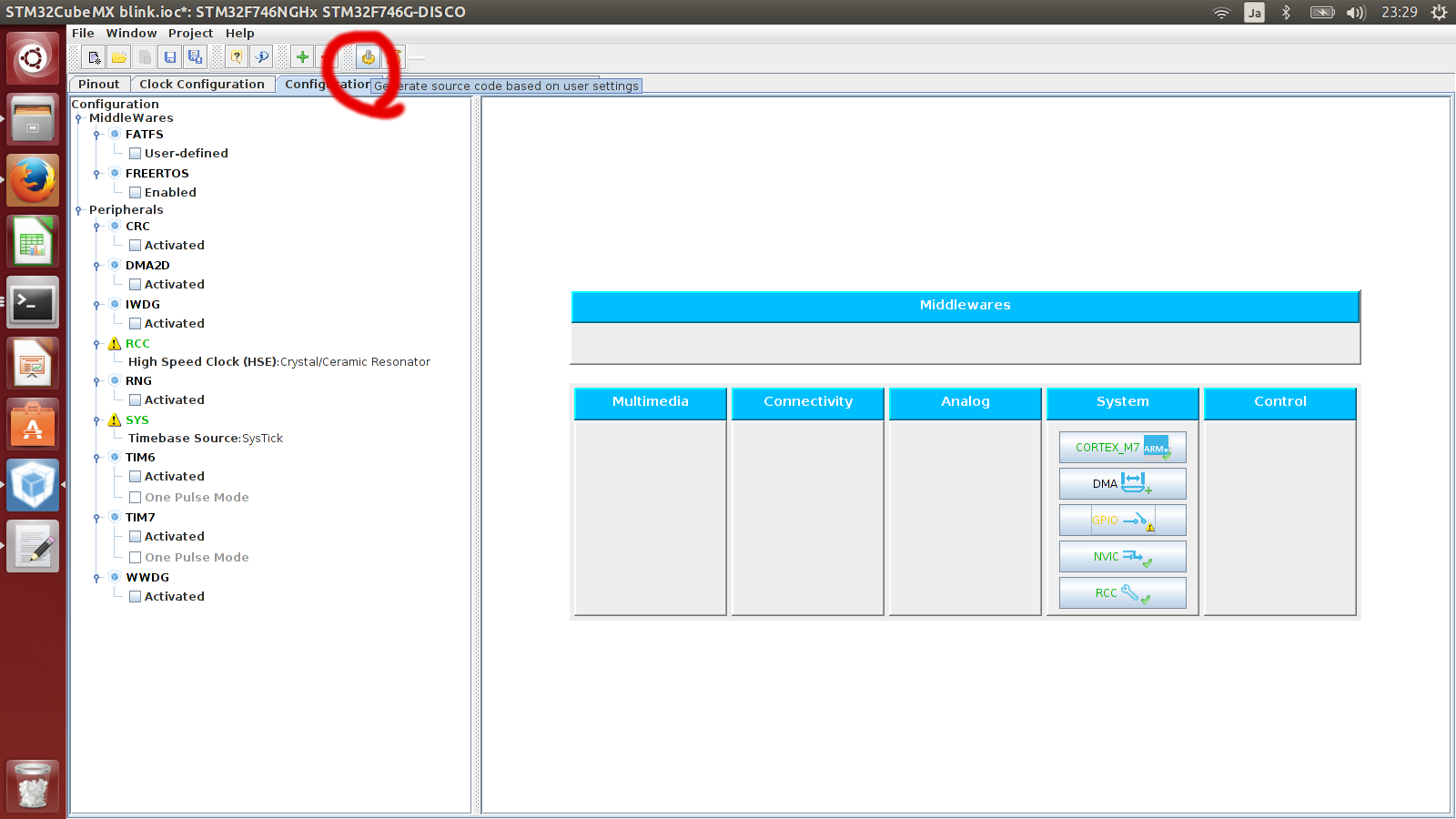
Task: Click the Load Project folder icon
Action: click(x=119, y=57)
